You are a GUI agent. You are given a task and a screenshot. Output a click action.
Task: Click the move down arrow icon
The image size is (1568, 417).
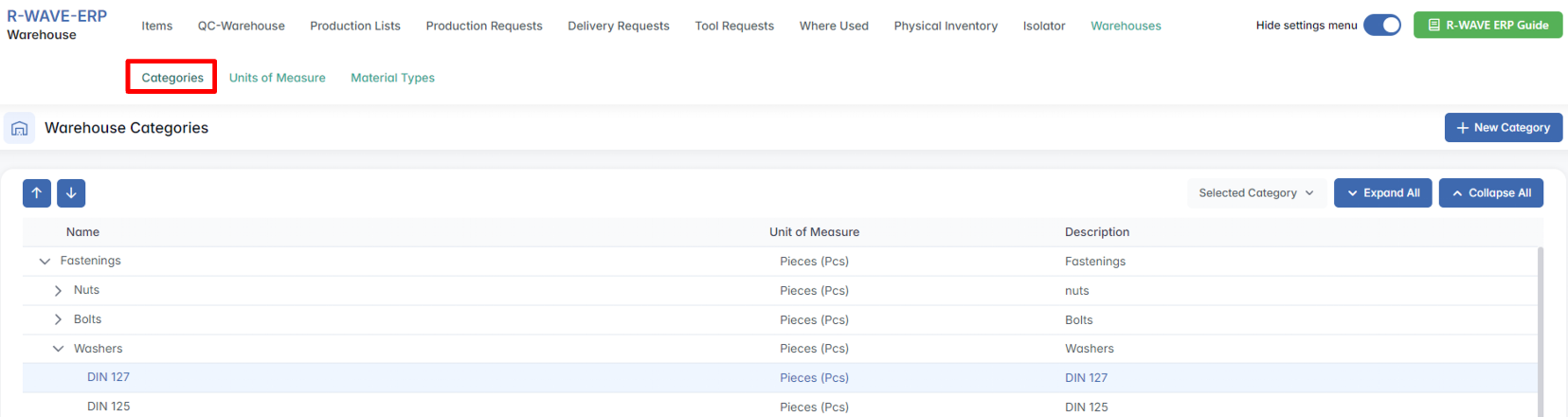(x=71, y=193)
